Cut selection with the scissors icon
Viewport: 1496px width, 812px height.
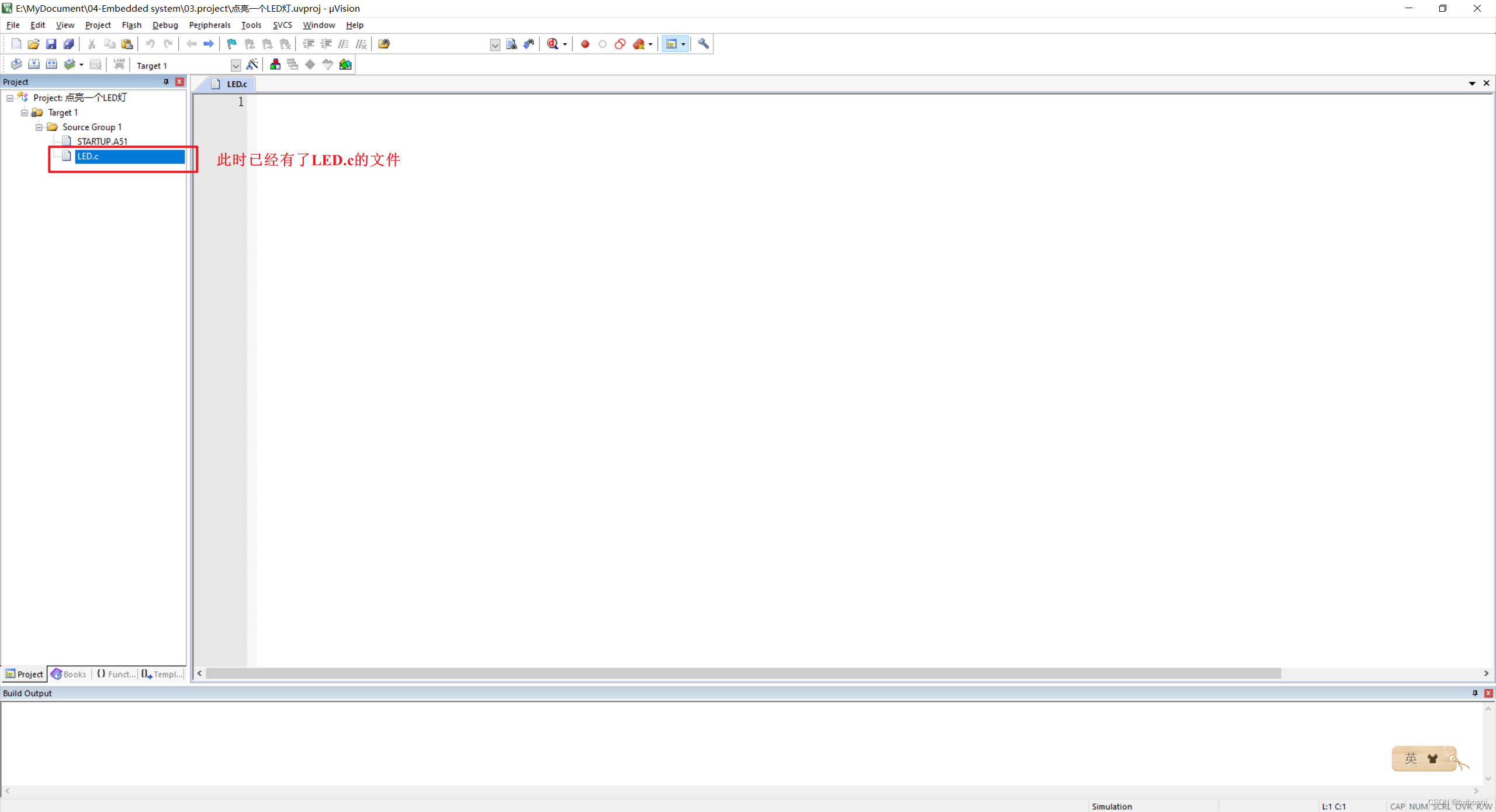point(92,44)
